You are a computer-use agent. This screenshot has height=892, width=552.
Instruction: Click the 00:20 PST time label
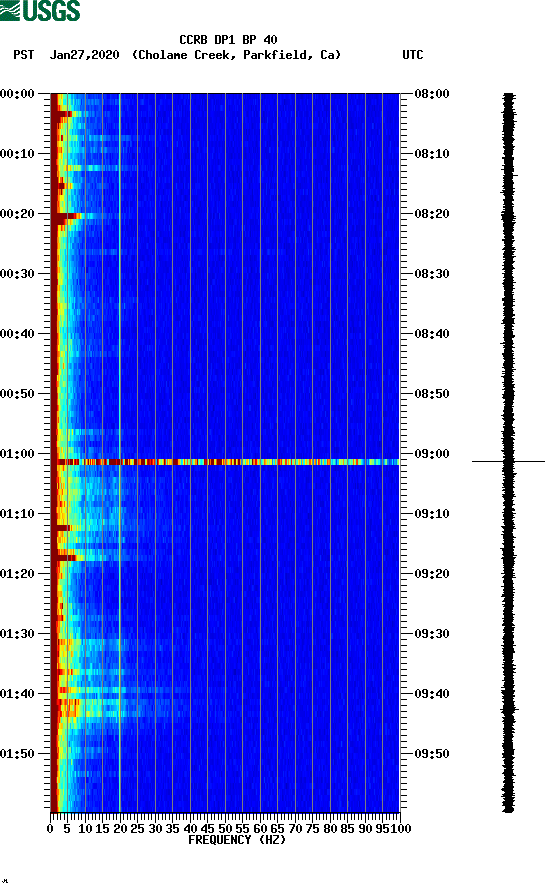pyautogui.click(x=18, y=214)
